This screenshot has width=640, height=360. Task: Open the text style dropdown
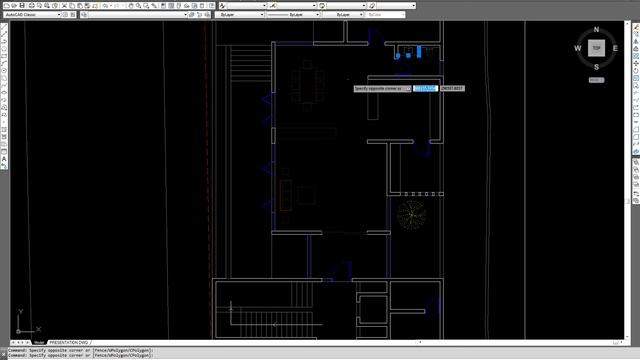coord(247,6)
